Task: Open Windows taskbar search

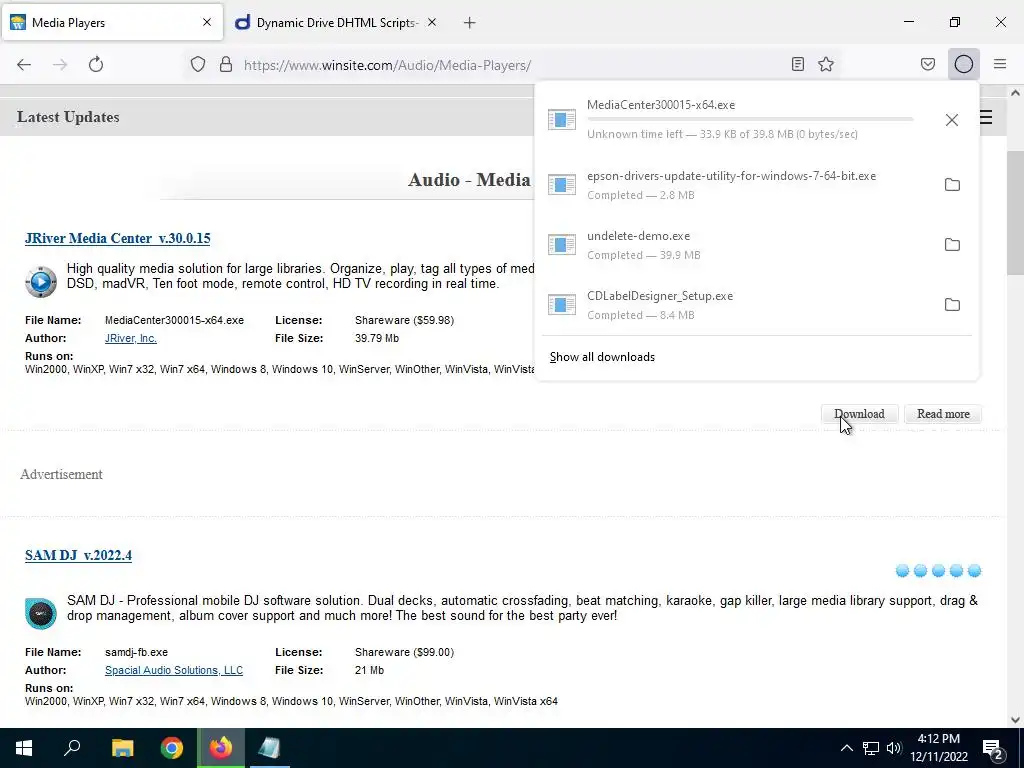Action: pyautogui.click(x=72, y=748)
